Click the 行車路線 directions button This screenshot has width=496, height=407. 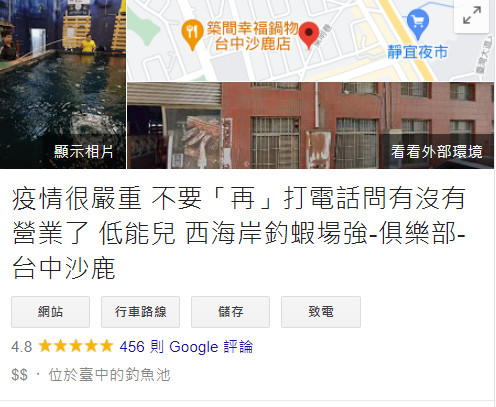tap(140, 312)
